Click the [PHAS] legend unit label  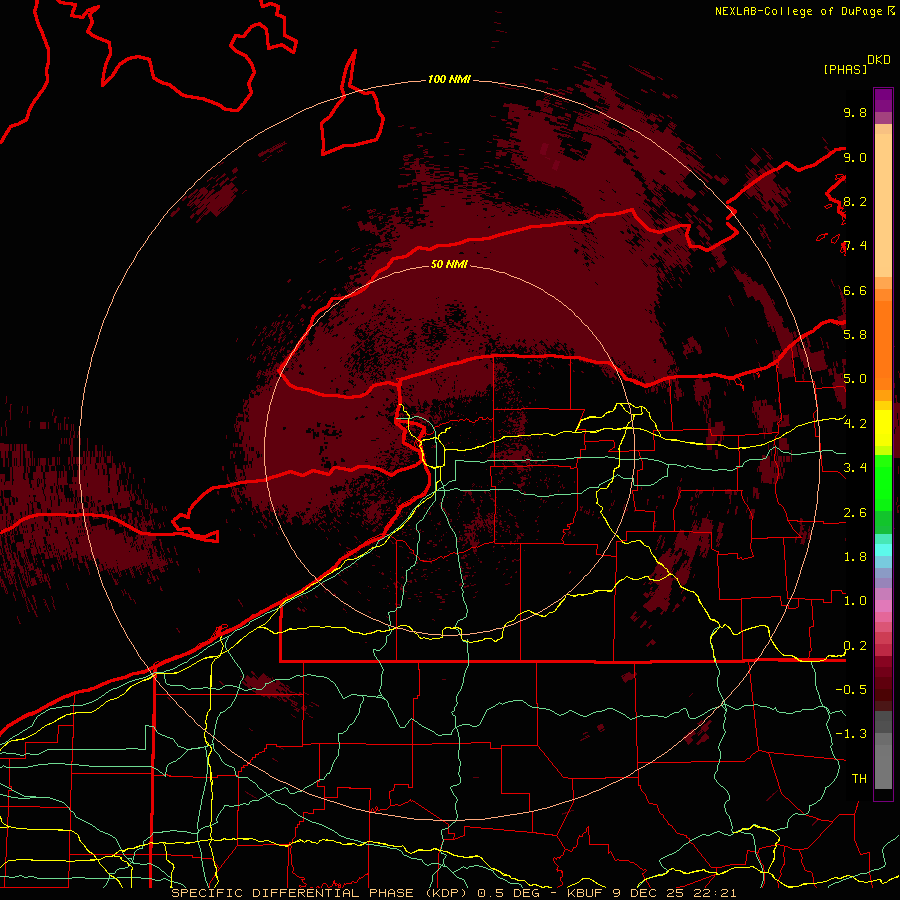pos(845,69)
